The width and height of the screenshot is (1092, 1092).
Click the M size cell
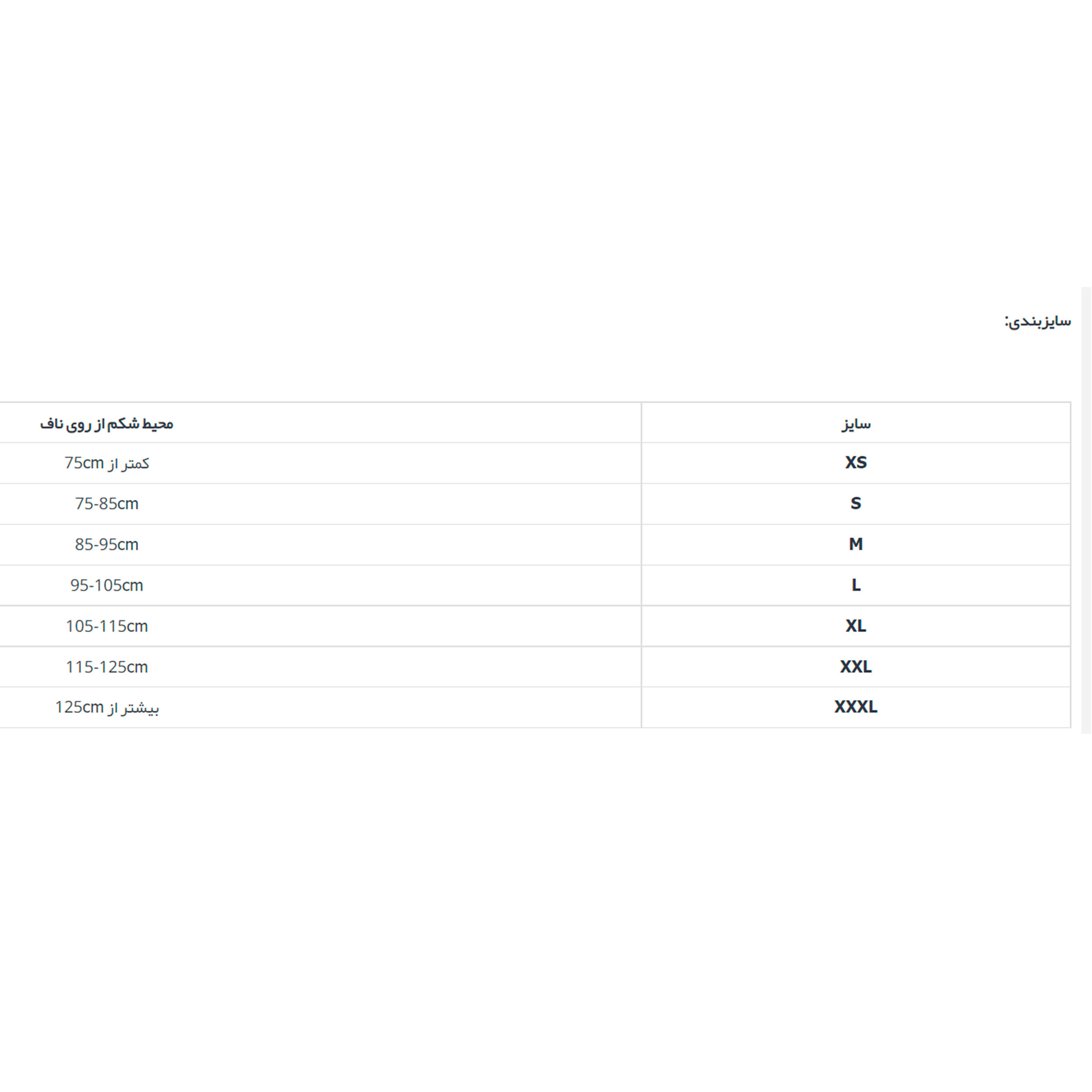click(x=855, y=544)
